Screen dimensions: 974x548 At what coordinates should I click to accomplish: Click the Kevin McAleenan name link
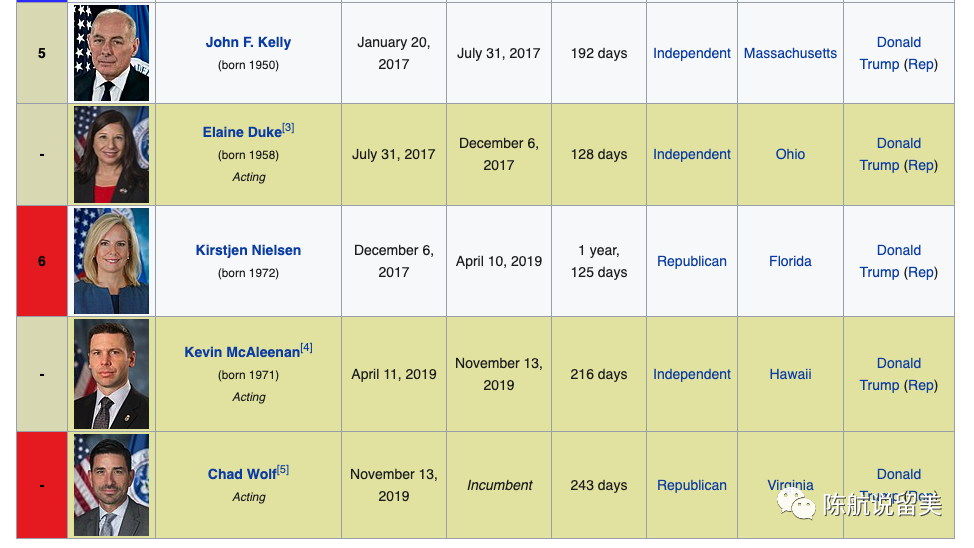click(242, 352)
